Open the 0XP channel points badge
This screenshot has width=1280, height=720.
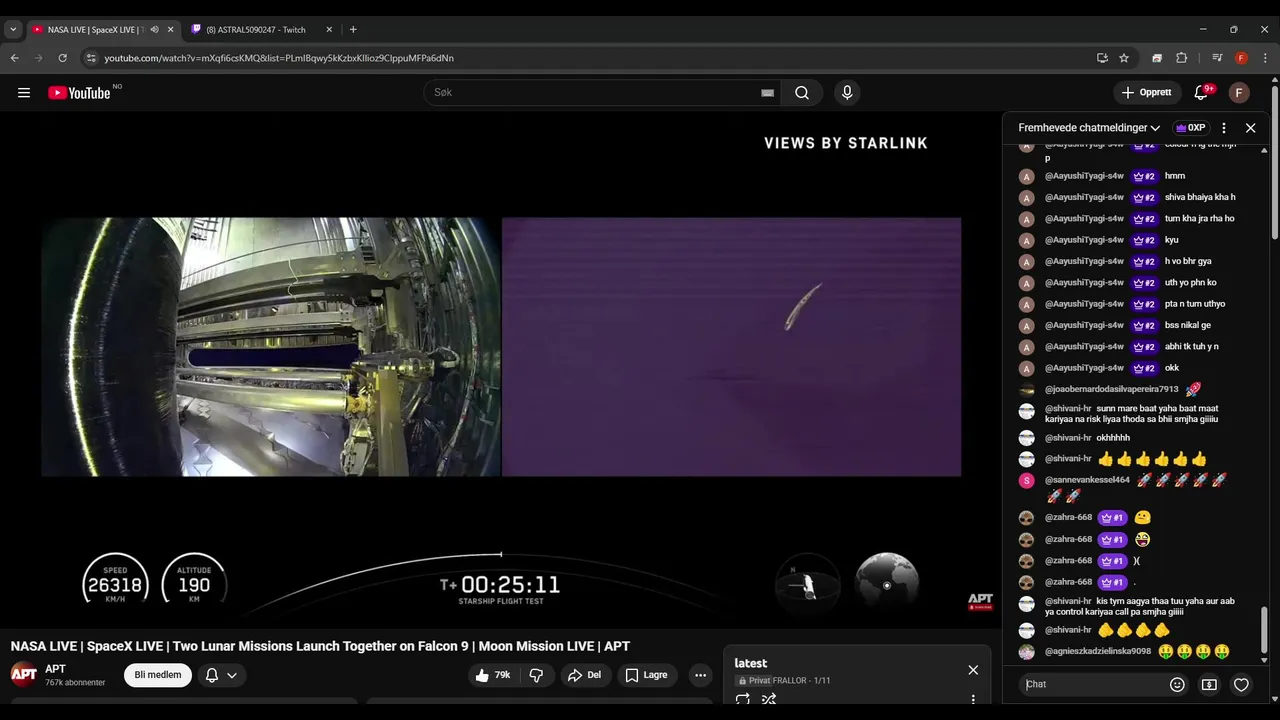point(1190,128)
